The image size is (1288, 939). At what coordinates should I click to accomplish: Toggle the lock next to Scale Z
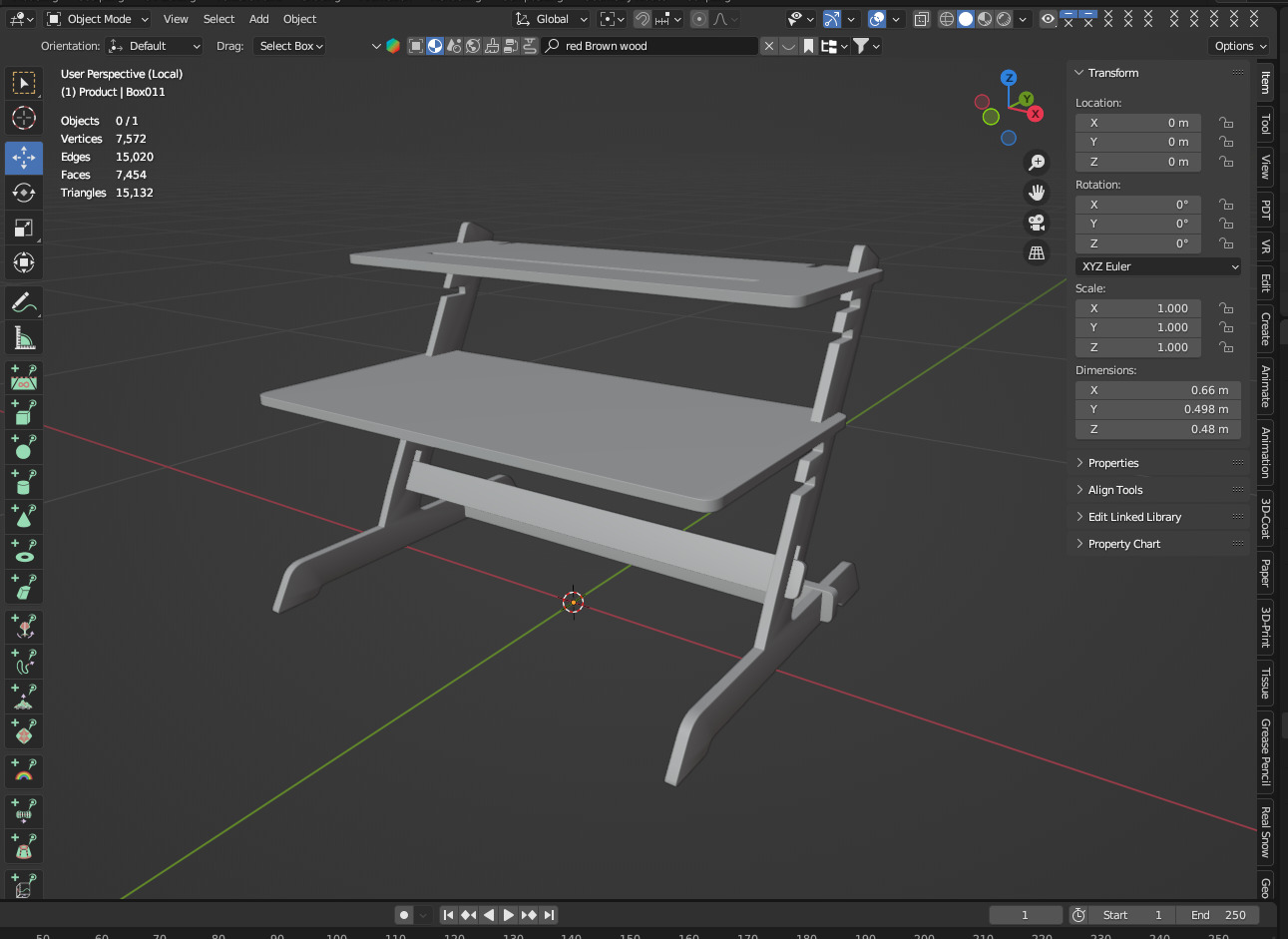pos(1226,347)
